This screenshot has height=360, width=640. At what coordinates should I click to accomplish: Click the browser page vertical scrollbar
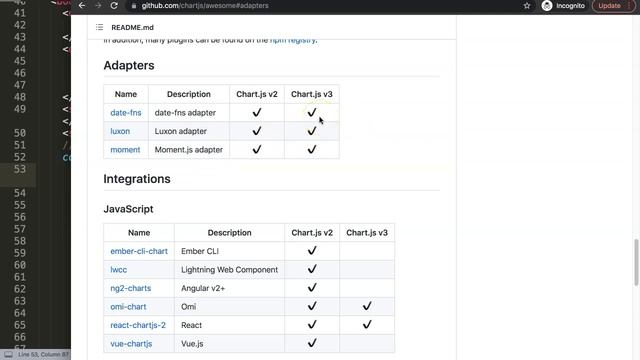click(x=636, y=262)
